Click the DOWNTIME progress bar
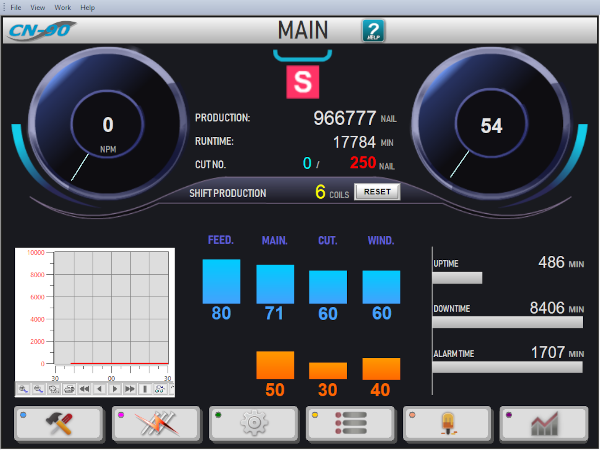This screenshot has width=600, height=450. 508,322
